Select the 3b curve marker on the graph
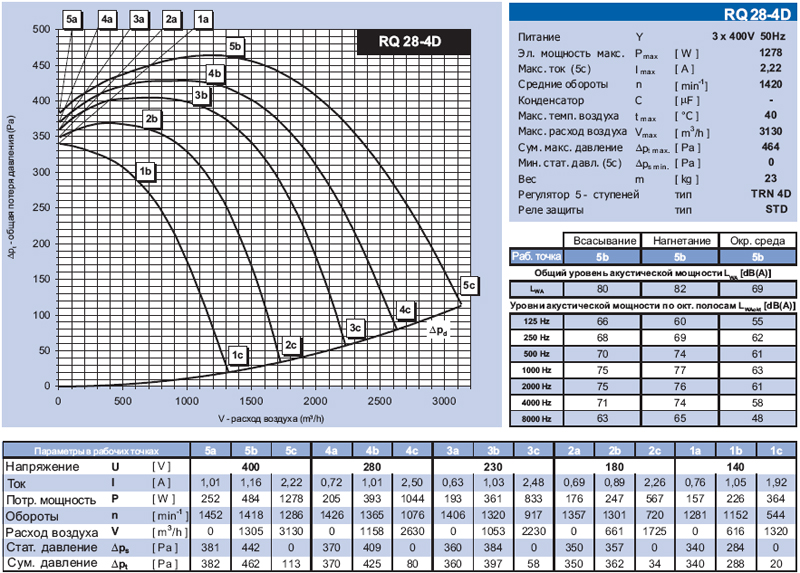This screenshot has height=573, width=800. point(202,96)
